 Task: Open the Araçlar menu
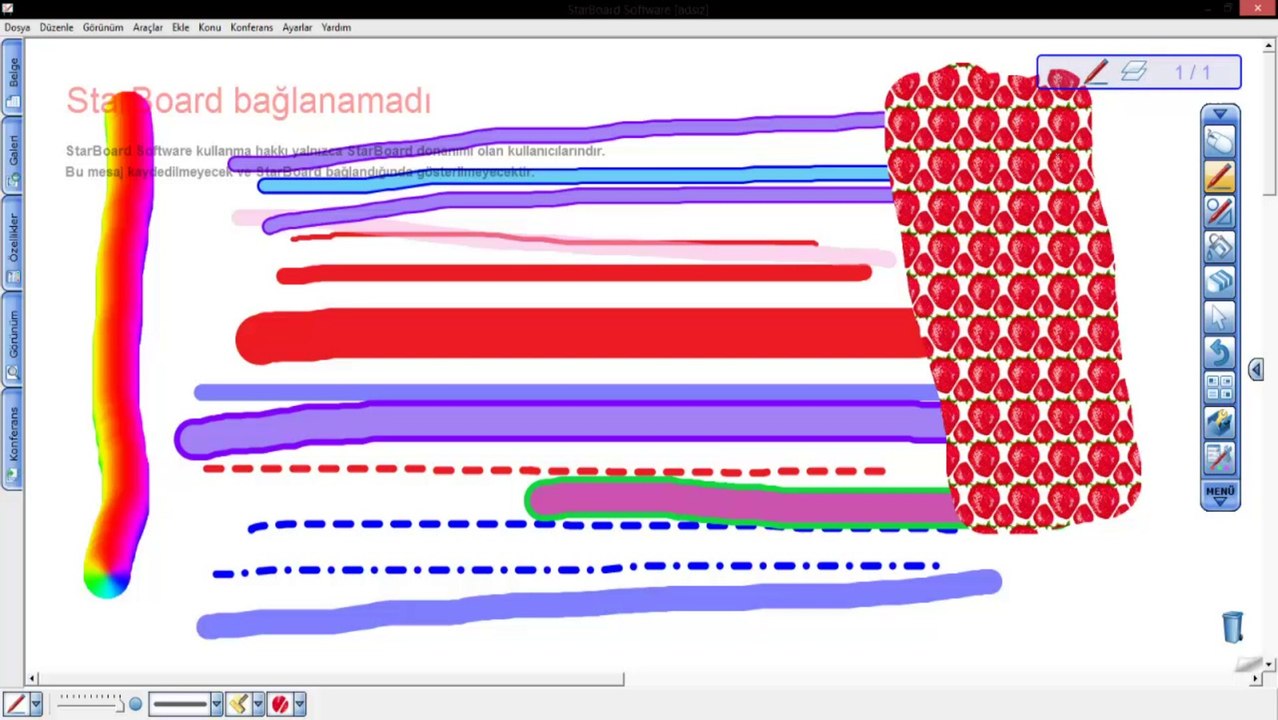pos(148,28)
